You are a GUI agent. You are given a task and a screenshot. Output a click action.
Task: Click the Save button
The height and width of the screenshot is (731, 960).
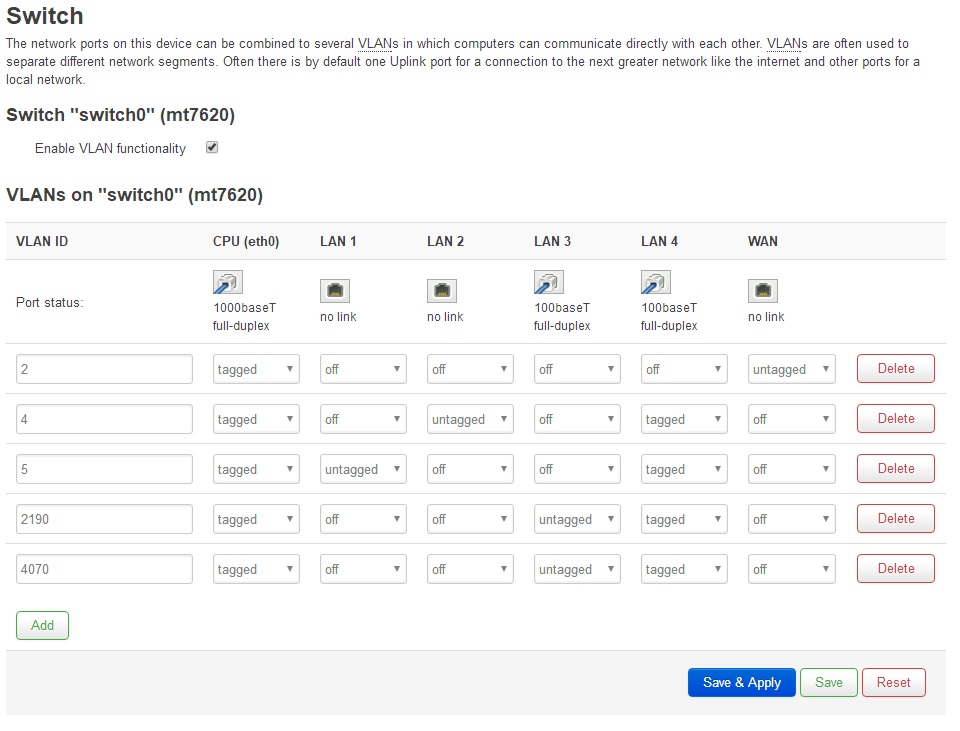[828, 682]
